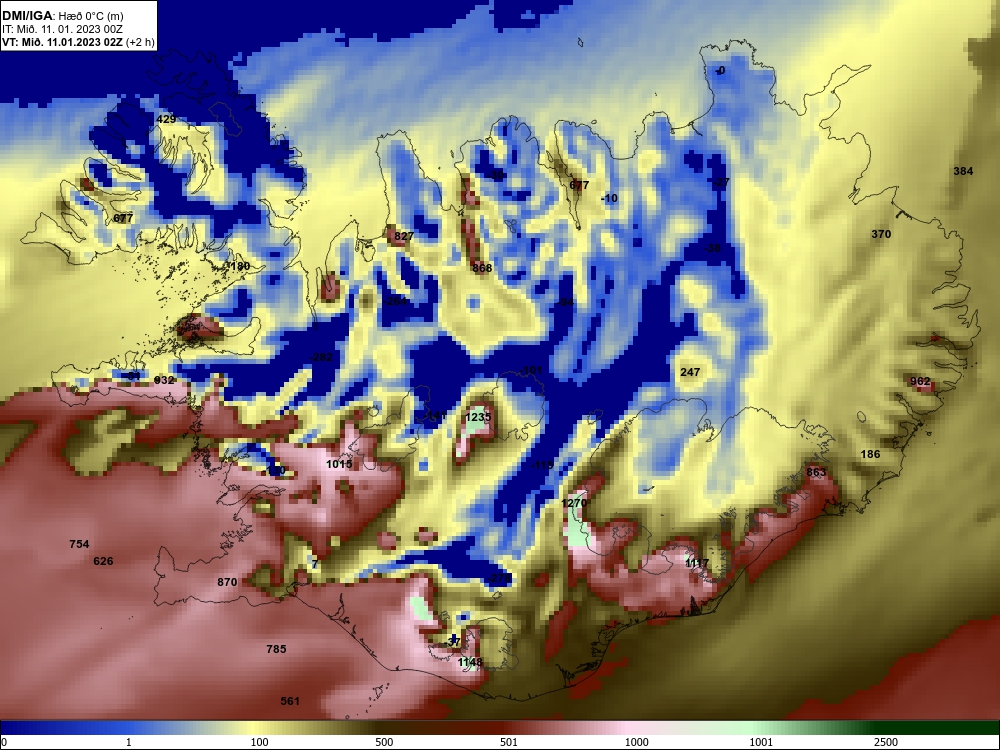
Task: Click the -264 value label on the map
Action: [x=395, y=300]
